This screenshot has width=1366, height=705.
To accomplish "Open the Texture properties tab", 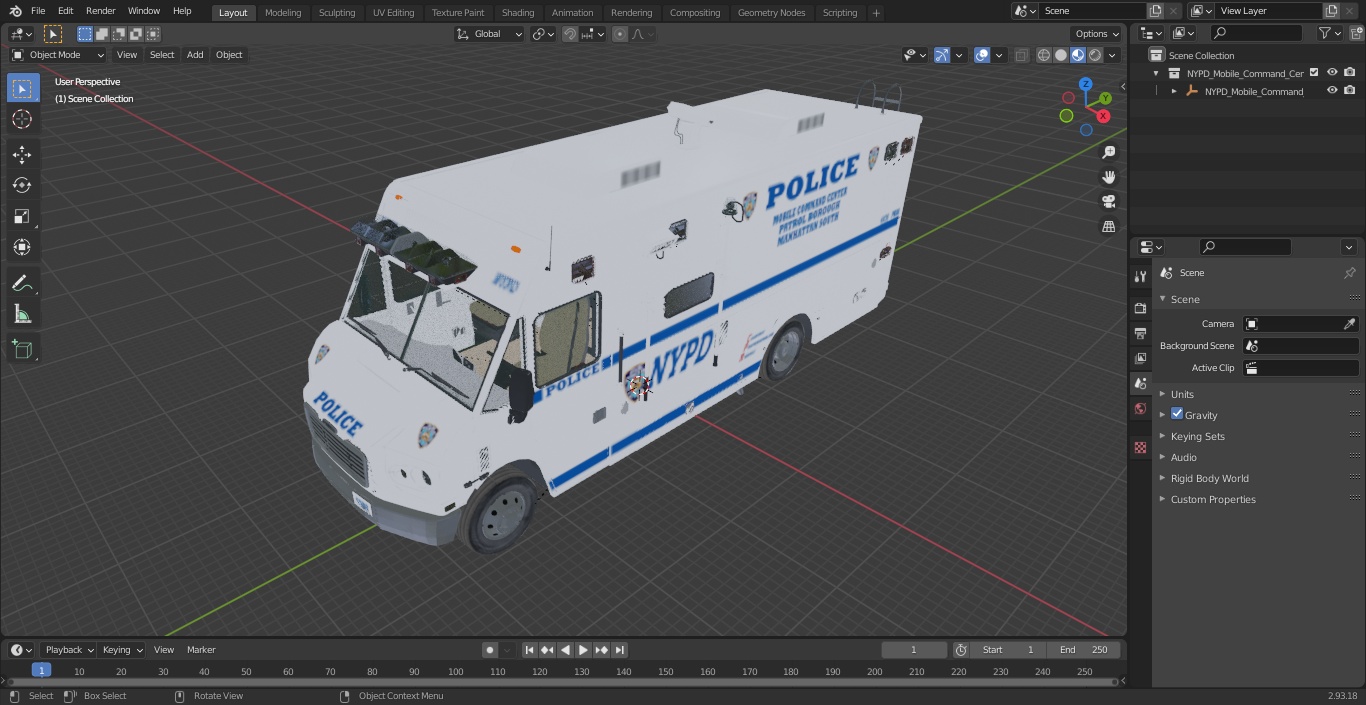I will pyautogui.click(x=1140, y=447).
